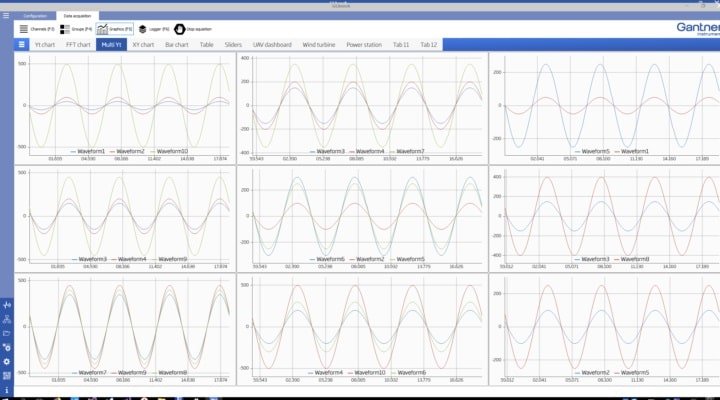Switch to the Wind turbine tab
720x400 pixels.
click(319, 45)
